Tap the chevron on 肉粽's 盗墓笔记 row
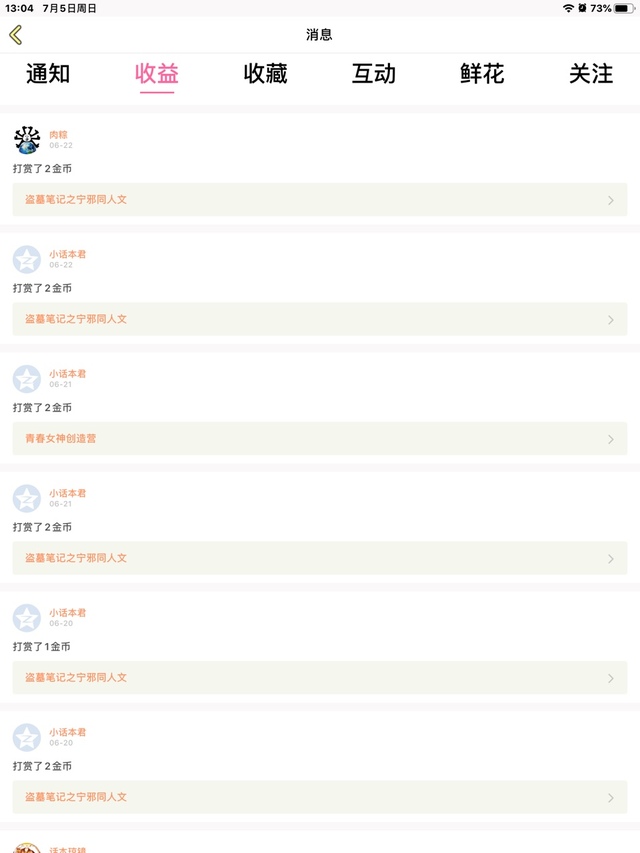This screenshot has height=853, width=640. 611,200
